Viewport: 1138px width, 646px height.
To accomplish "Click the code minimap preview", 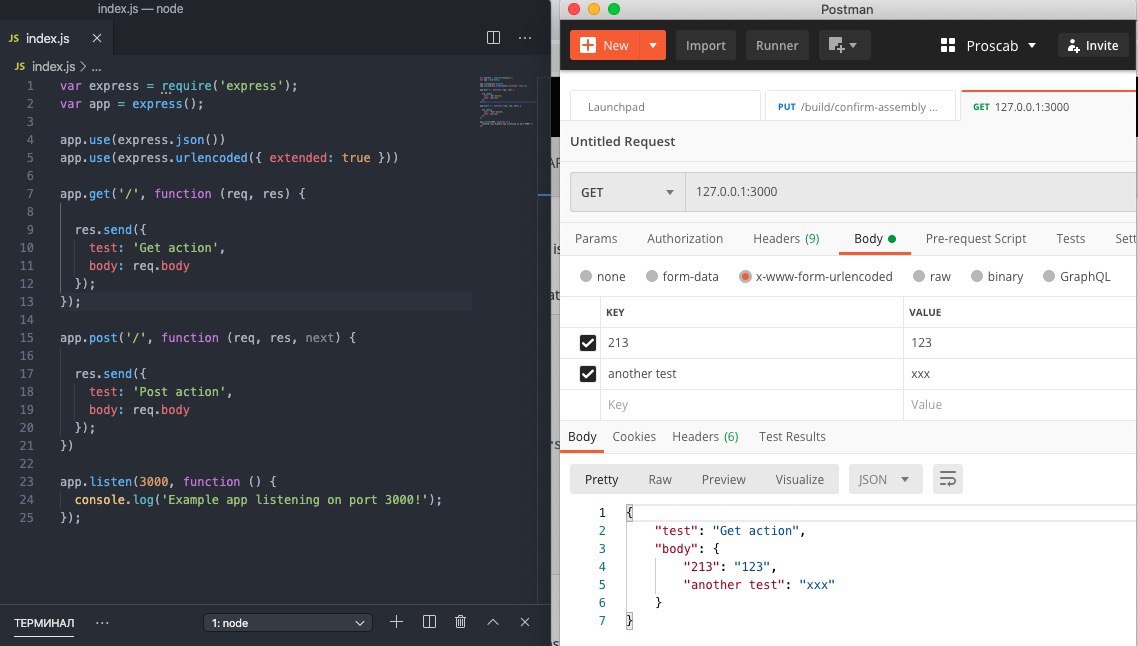I will tap(506, 102).
